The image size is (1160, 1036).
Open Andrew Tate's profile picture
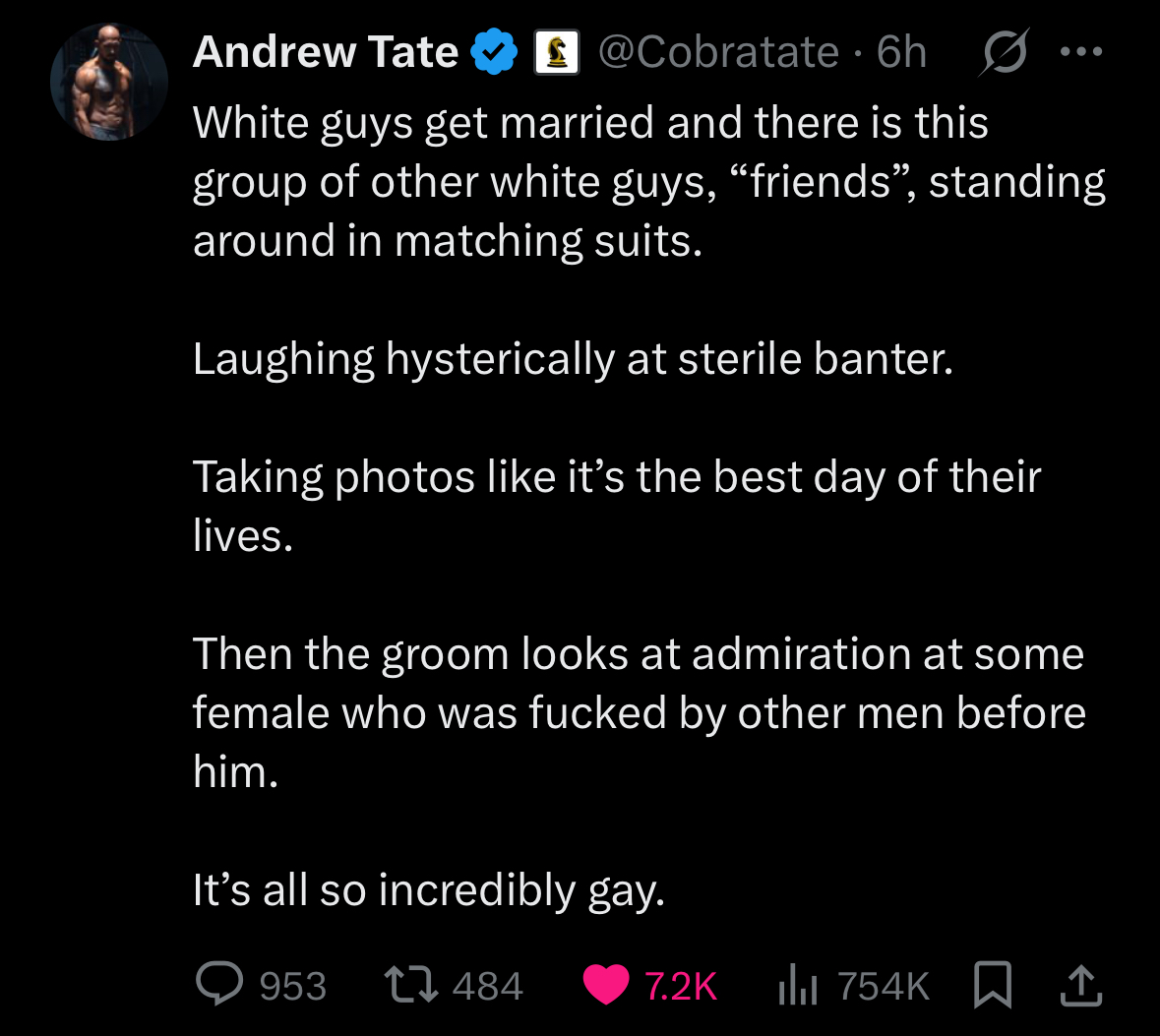tap(109, 82)
